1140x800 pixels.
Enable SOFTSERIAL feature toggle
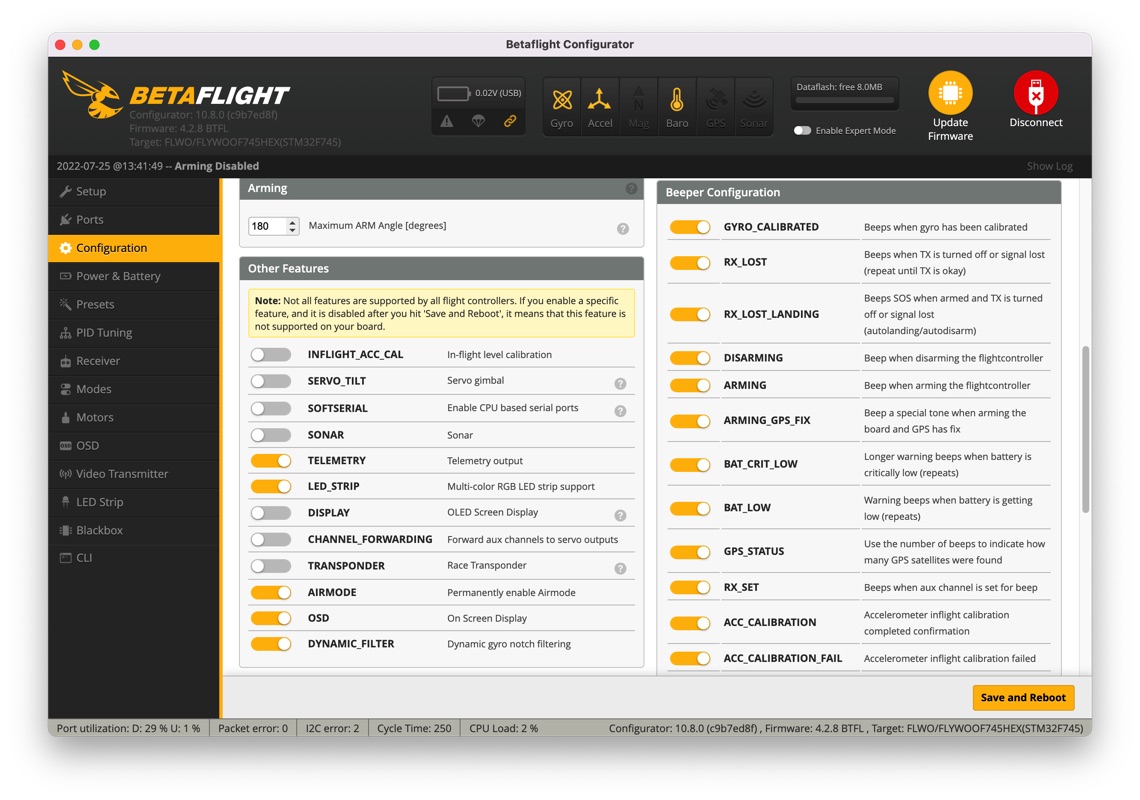(270, 408)
